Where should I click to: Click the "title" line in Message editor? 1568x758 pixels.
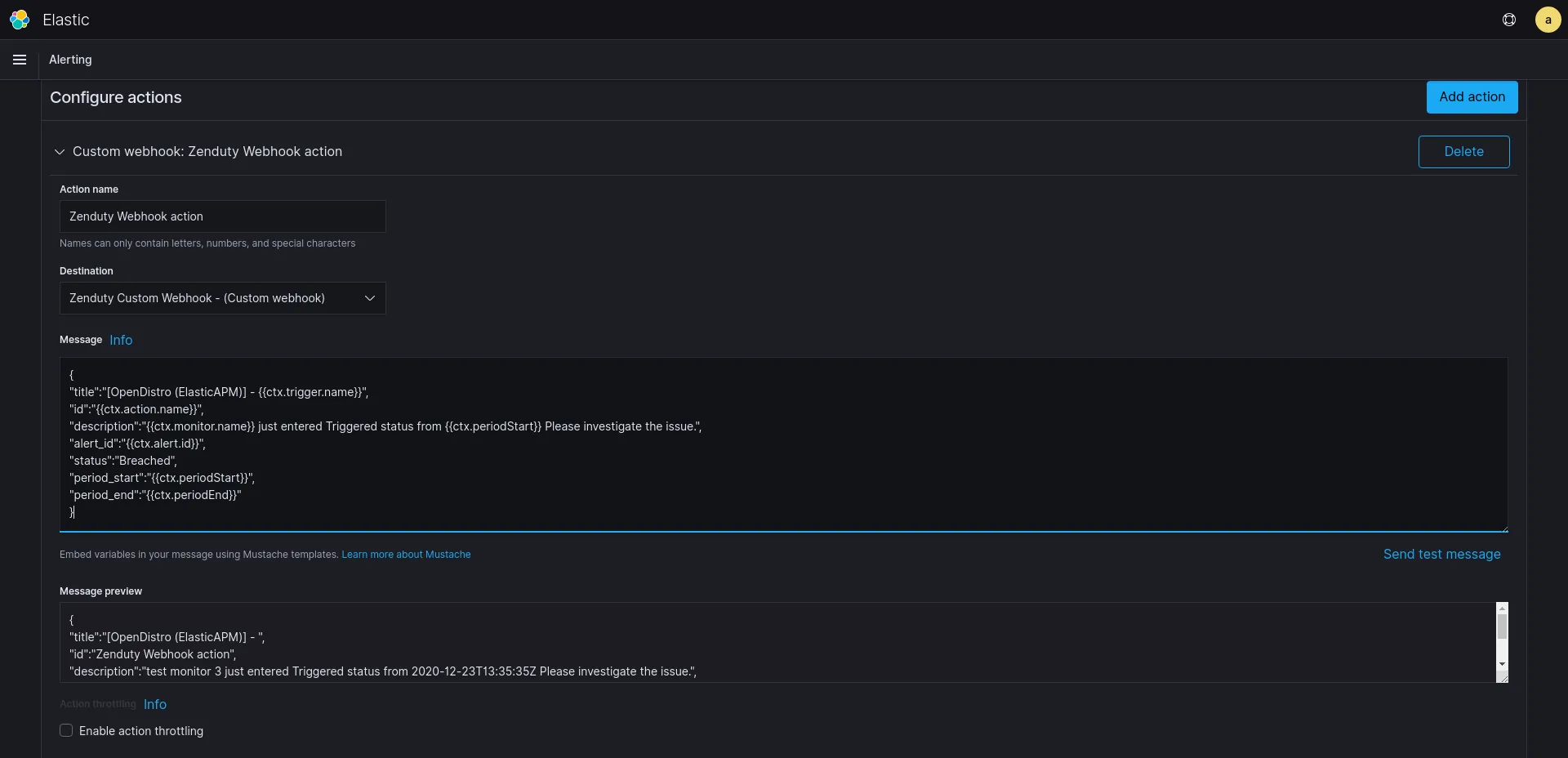(x=219, y=392)
